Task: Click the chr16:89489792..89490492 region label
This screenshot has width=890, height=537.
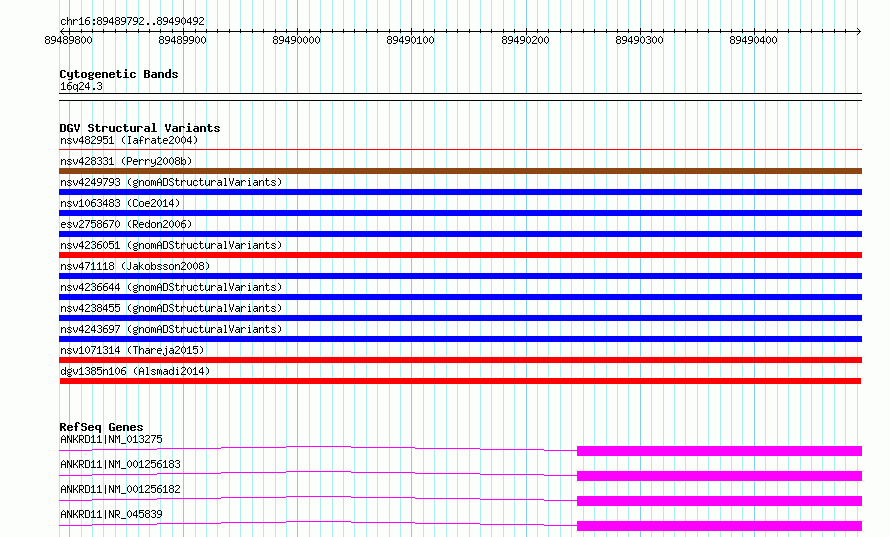Action: click(132, 21)
